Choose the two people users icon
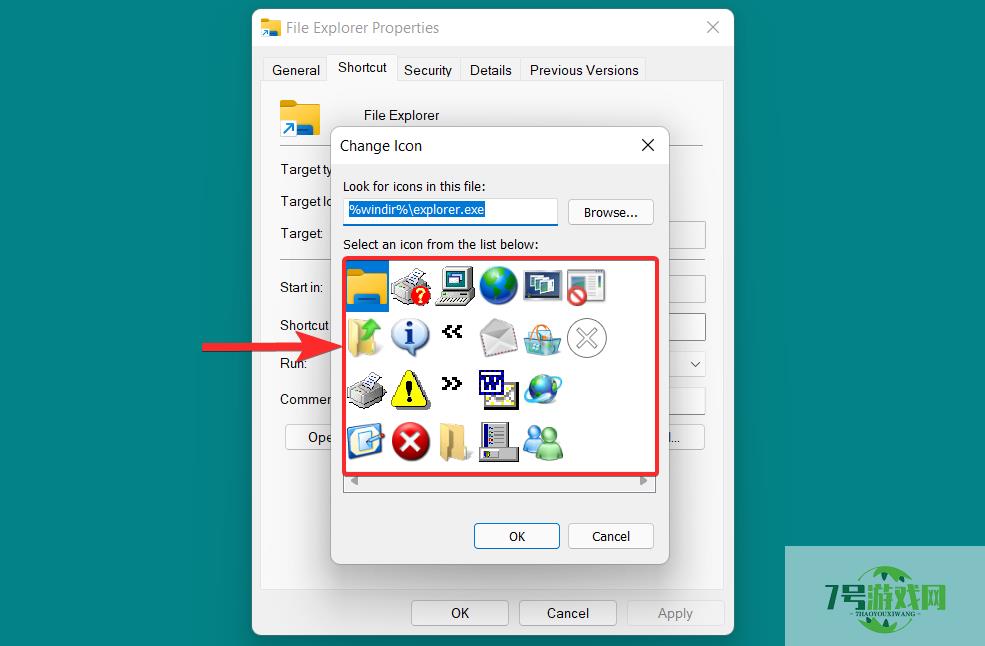This screenshot has width=985, height=646. (543, 442)
